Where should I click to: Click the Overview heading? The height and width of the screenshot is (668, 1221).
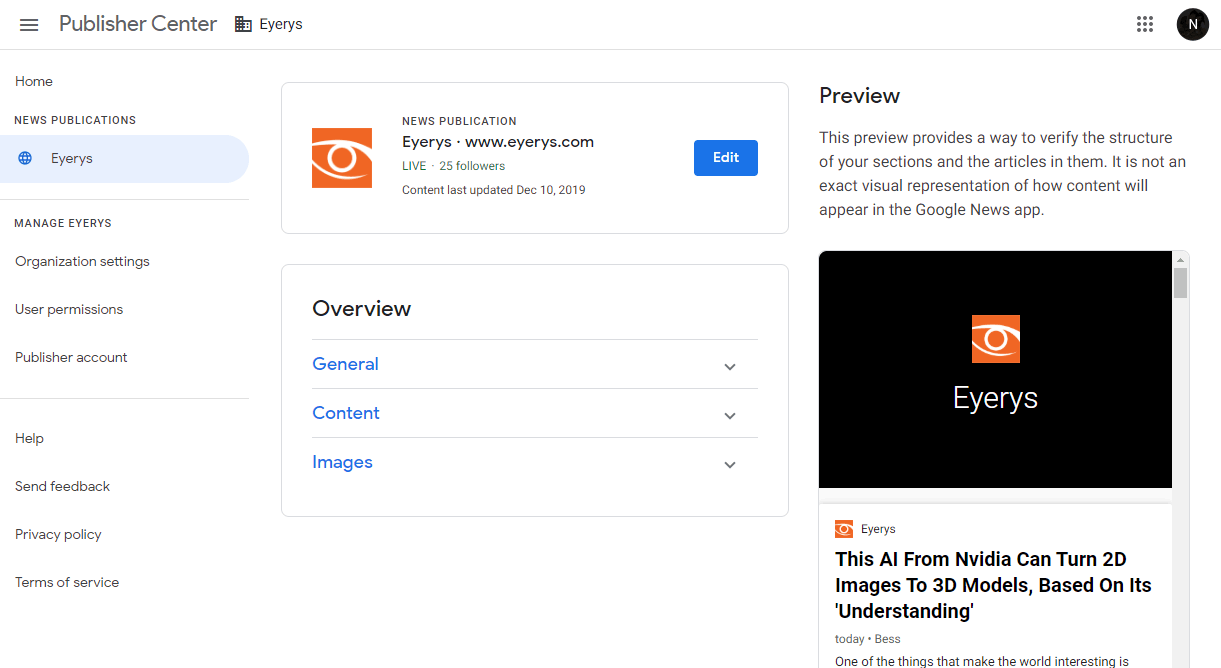coord(362,309)
